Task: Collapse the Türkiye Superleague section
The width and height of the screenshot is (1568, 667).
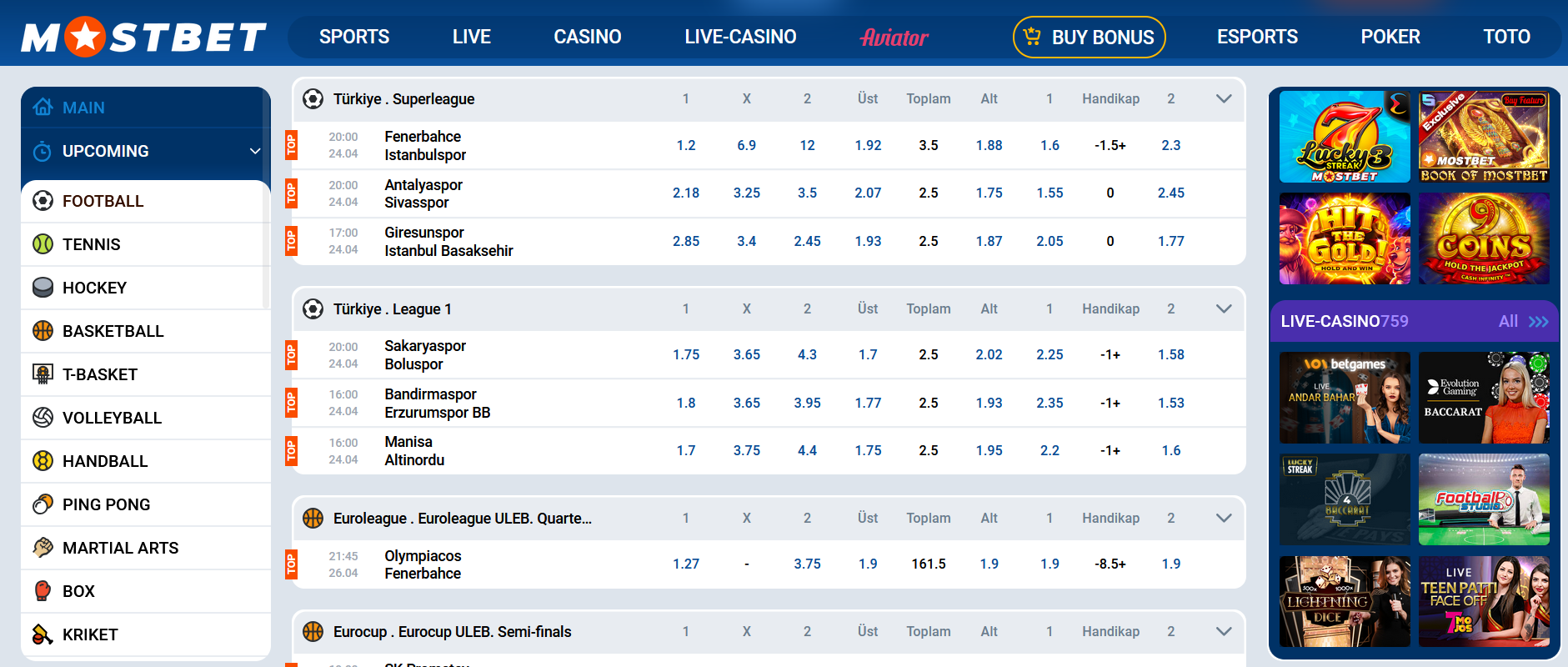Action: point(1223,99)
